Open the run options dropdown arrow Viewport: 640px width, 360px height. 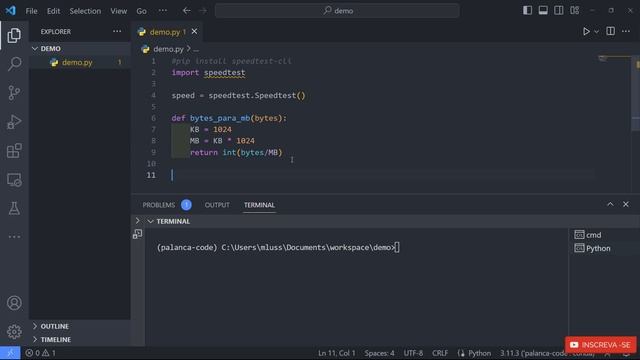(x=596, y=31)
